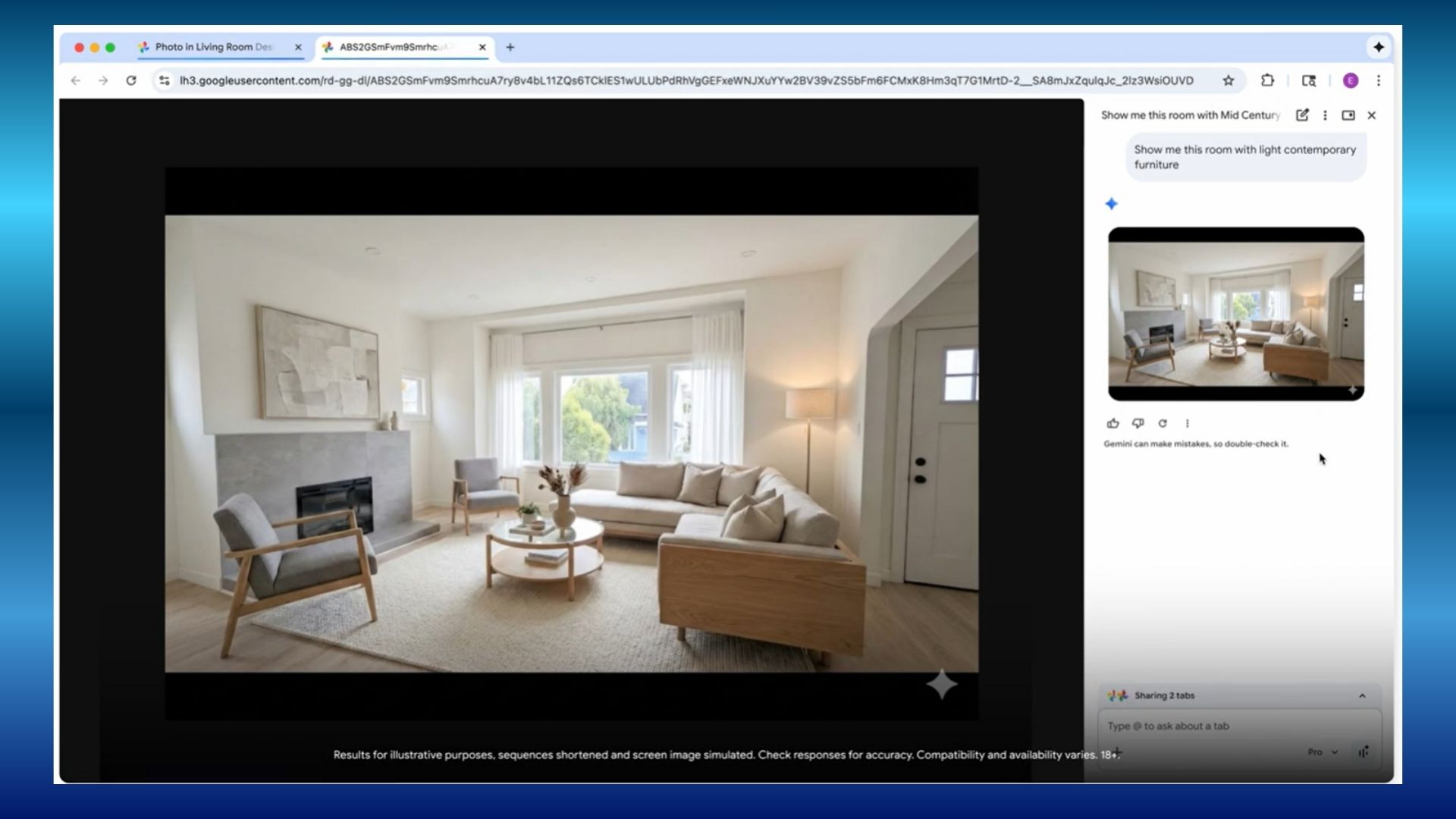Click the profile avatar icon in the toolbar

pos(1351,80)
